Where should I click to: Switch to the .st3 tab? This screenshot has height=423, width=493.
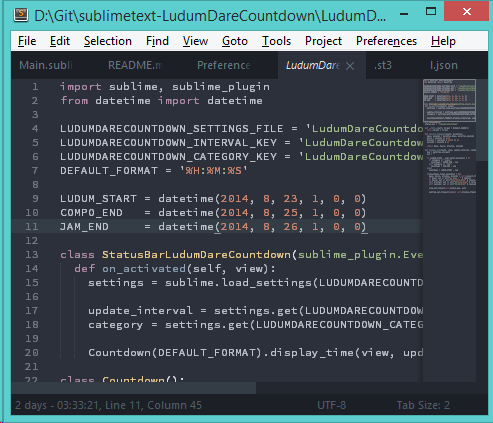[383, 65]
